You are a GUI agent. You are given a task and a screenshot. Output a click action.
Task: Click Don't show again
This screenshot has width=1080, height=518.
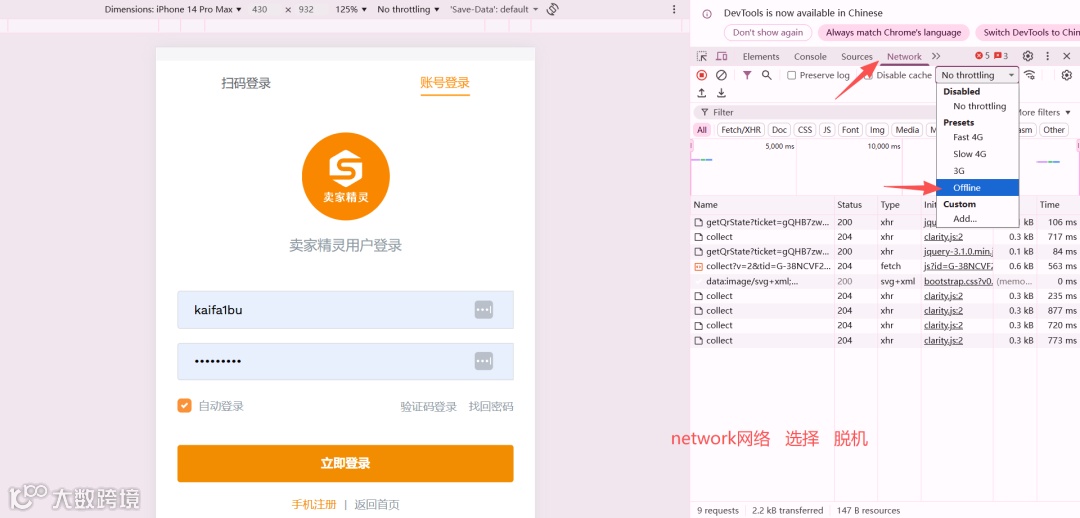tap(767, 32)
